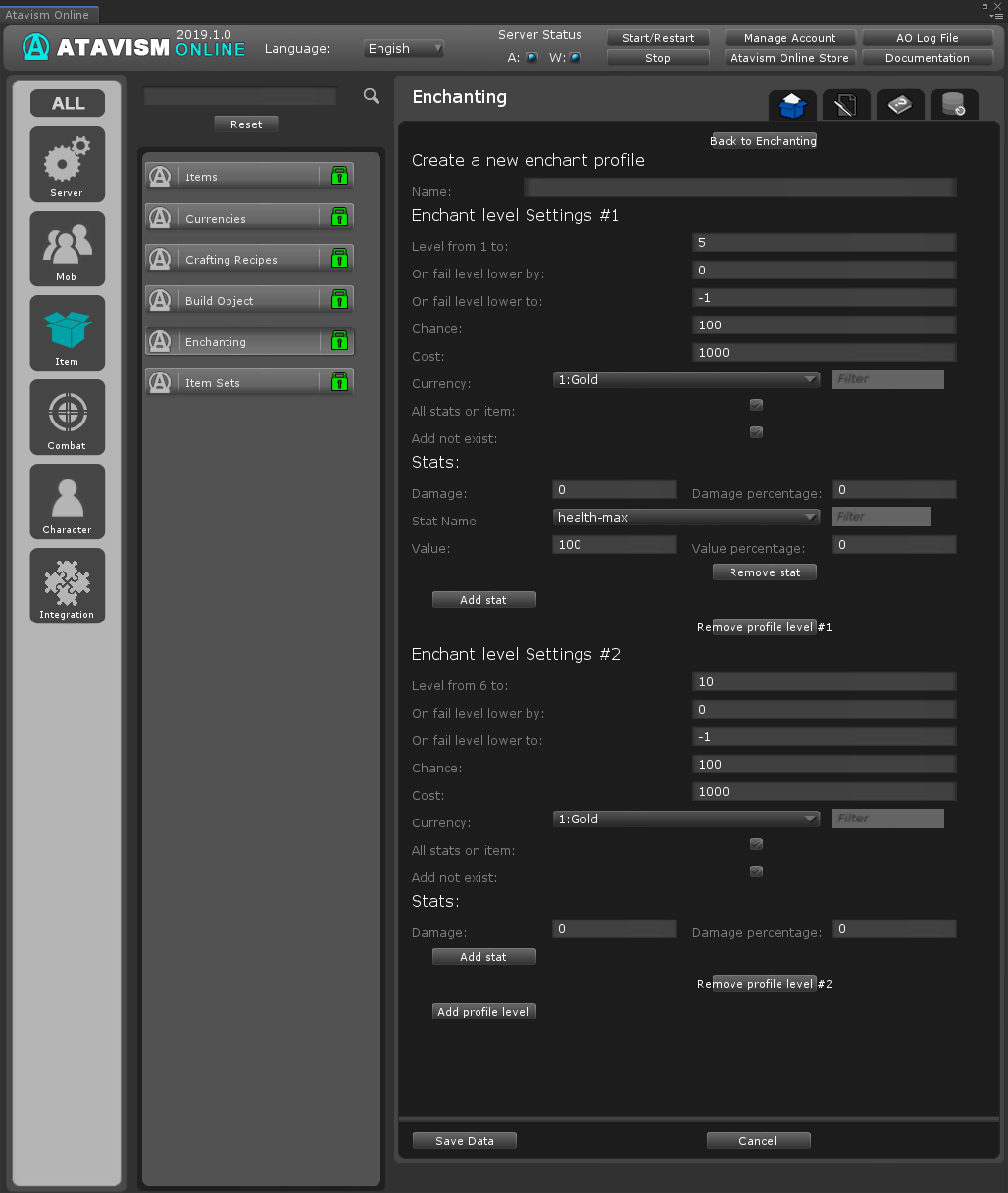This screenshot has width=1008, height=1193.
Task: Open the Integration puzzle icon
Action: (67, 585)
